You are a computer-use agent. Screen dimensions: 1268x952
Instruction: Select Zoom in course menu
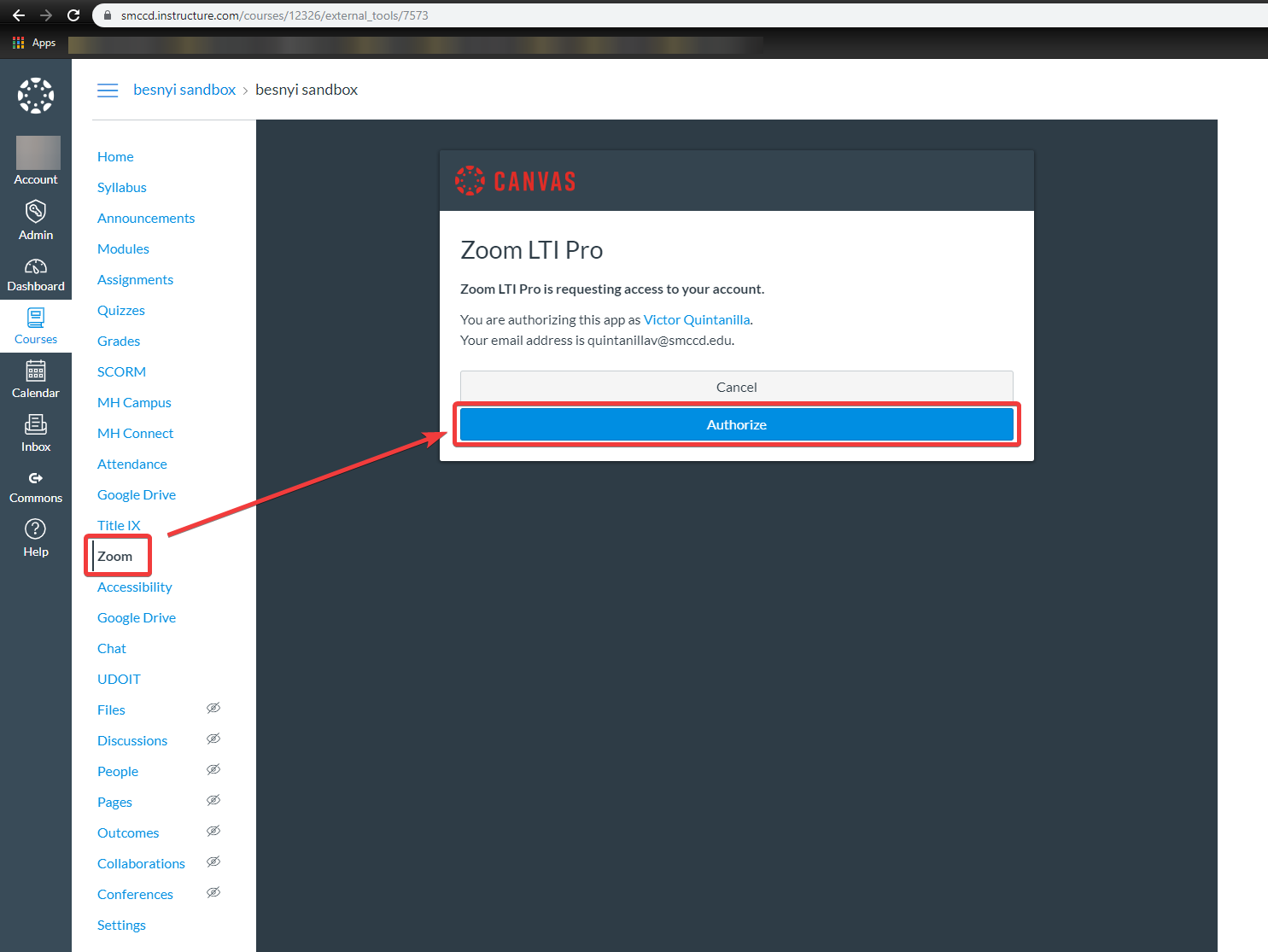(114, 556)
